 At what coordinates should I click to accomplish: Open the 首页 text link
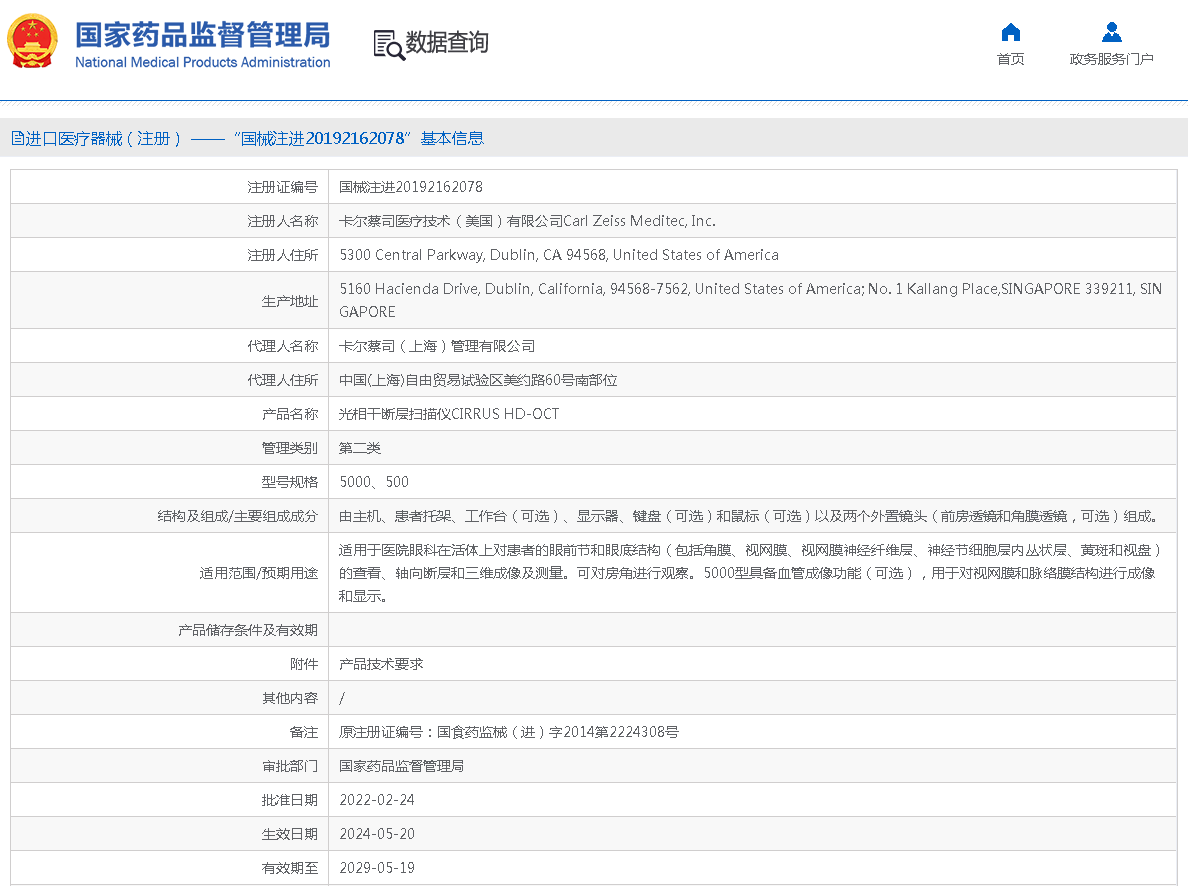[1010, 59]
